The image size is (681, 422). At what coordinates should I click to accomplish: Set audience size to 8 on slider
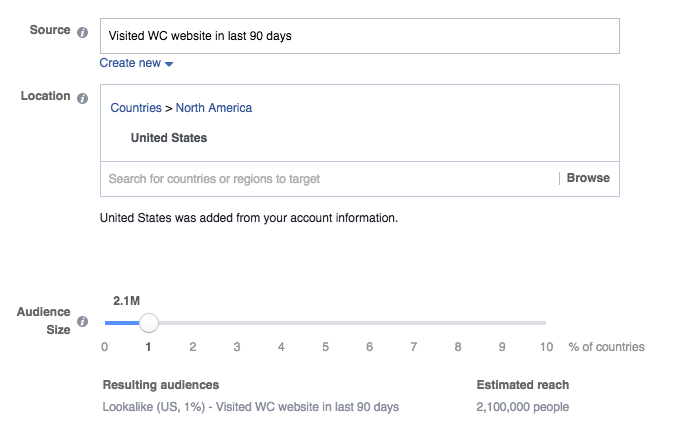click(457, 323)
